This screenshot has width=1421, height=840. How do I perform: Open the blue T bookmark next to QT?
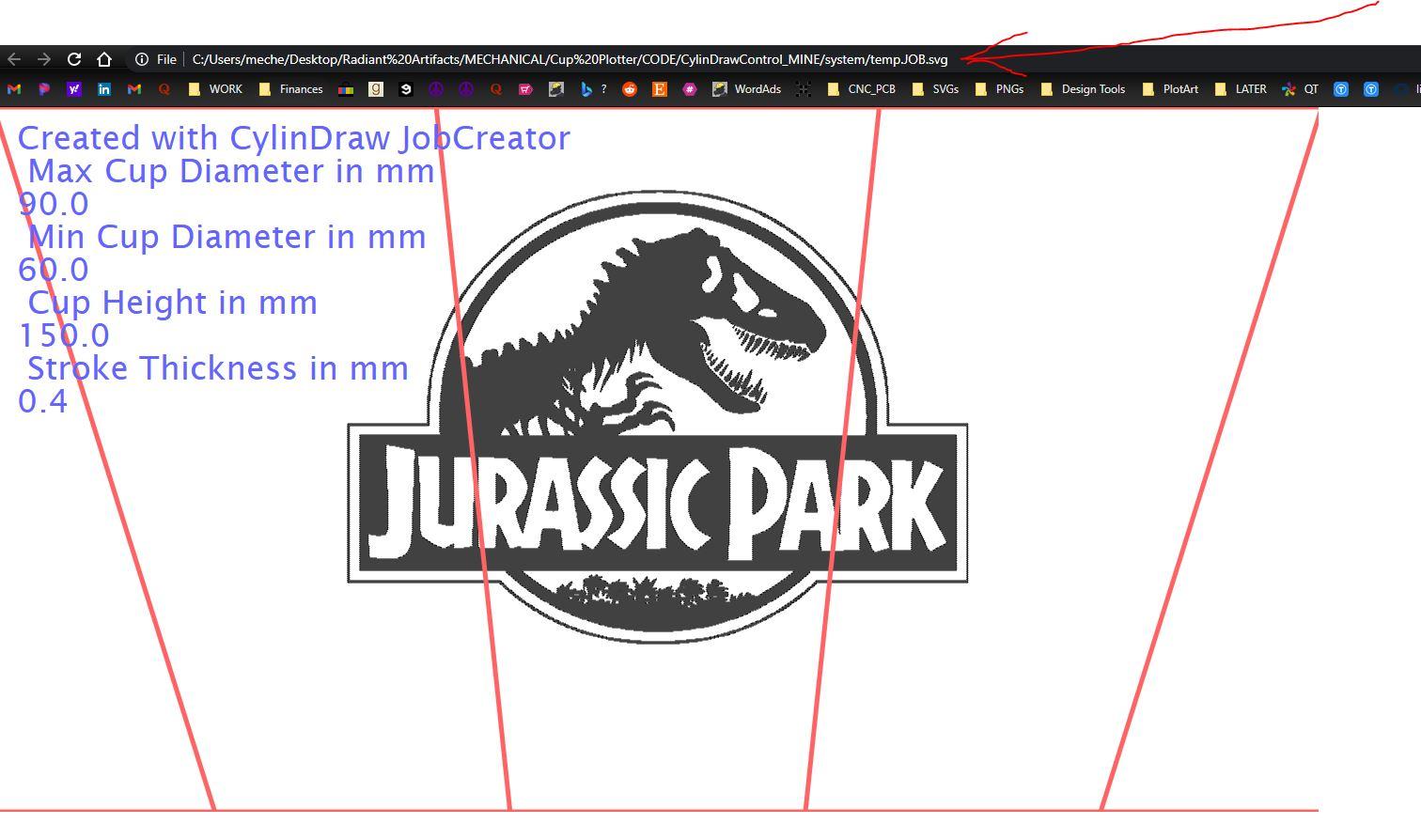pyautogui.click(x=1341, y=89)
